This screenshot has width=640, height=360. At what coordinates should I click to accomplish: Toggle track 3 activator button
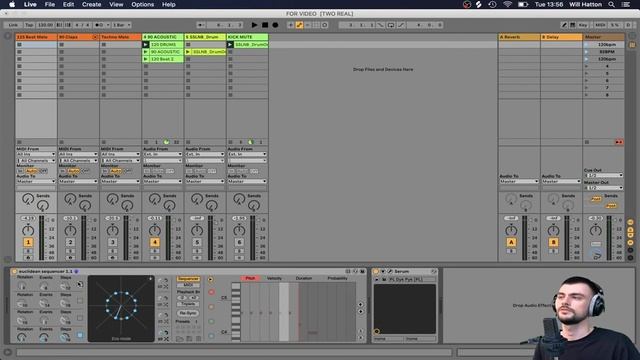tap(113, 242)
